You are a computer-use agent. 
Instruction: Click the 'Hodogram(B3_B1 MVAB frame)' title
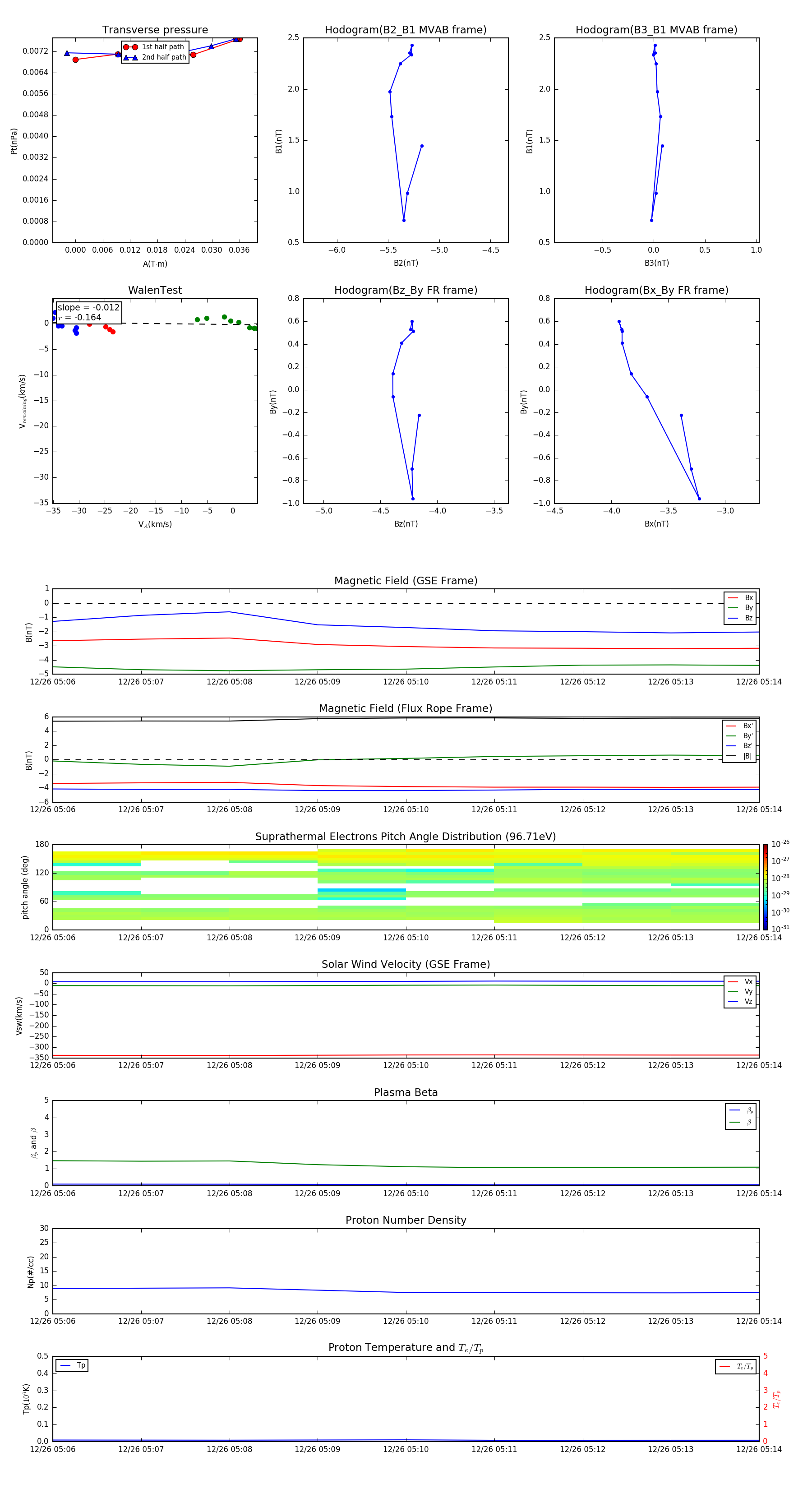pyautogui.click(x=656, y=30)
